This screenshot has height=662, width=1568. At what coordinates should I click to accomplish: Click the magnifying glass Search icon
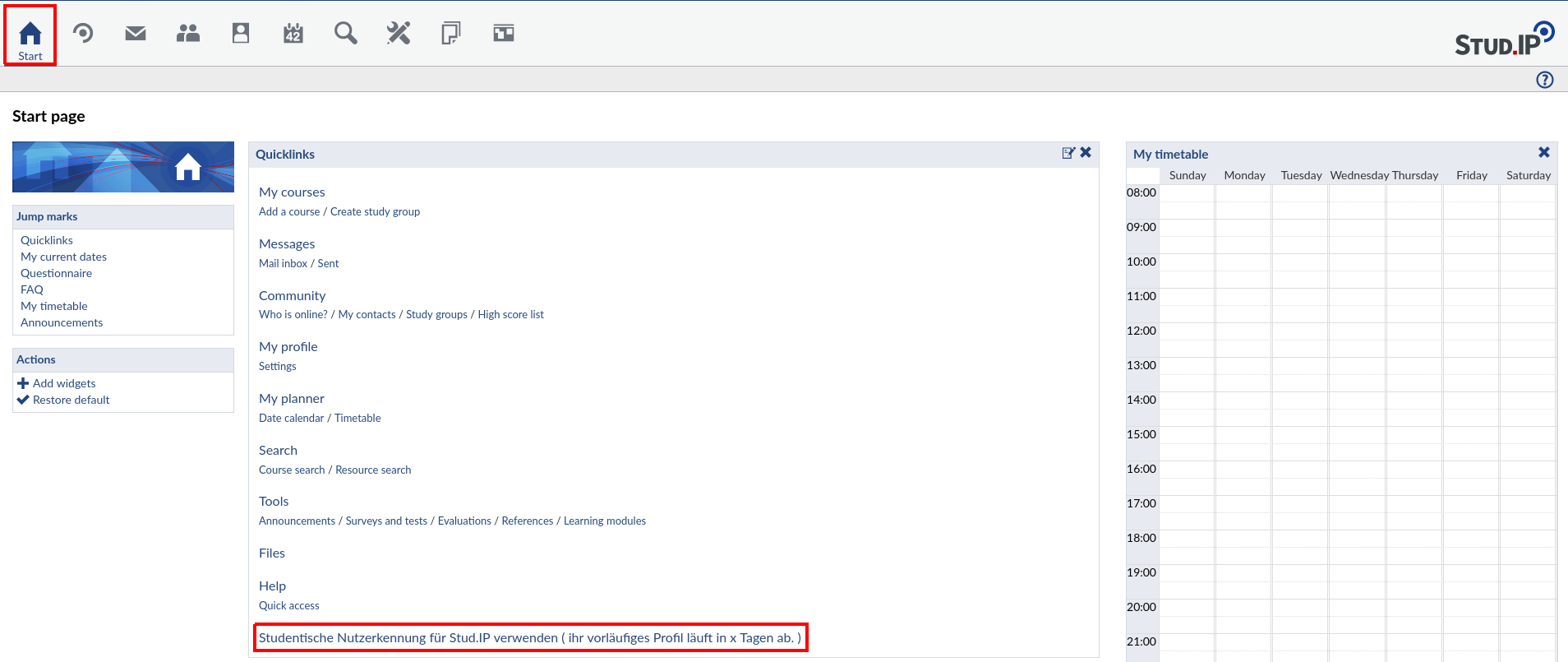point(346,33)
